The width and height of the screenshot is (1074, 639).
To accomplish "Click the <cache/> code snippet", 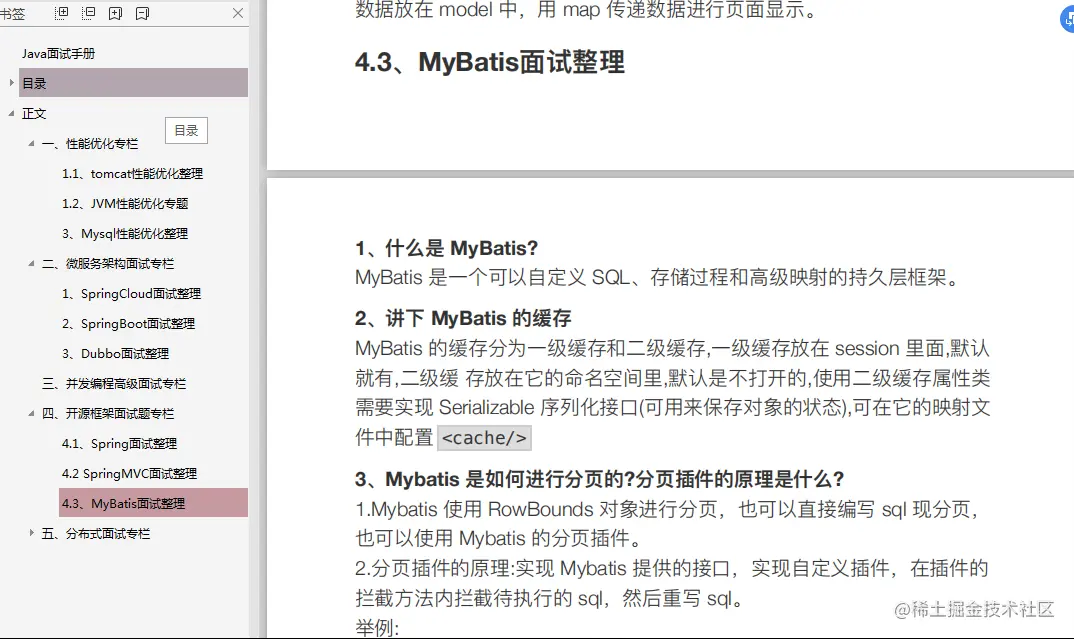I will (x=484, y=438).
